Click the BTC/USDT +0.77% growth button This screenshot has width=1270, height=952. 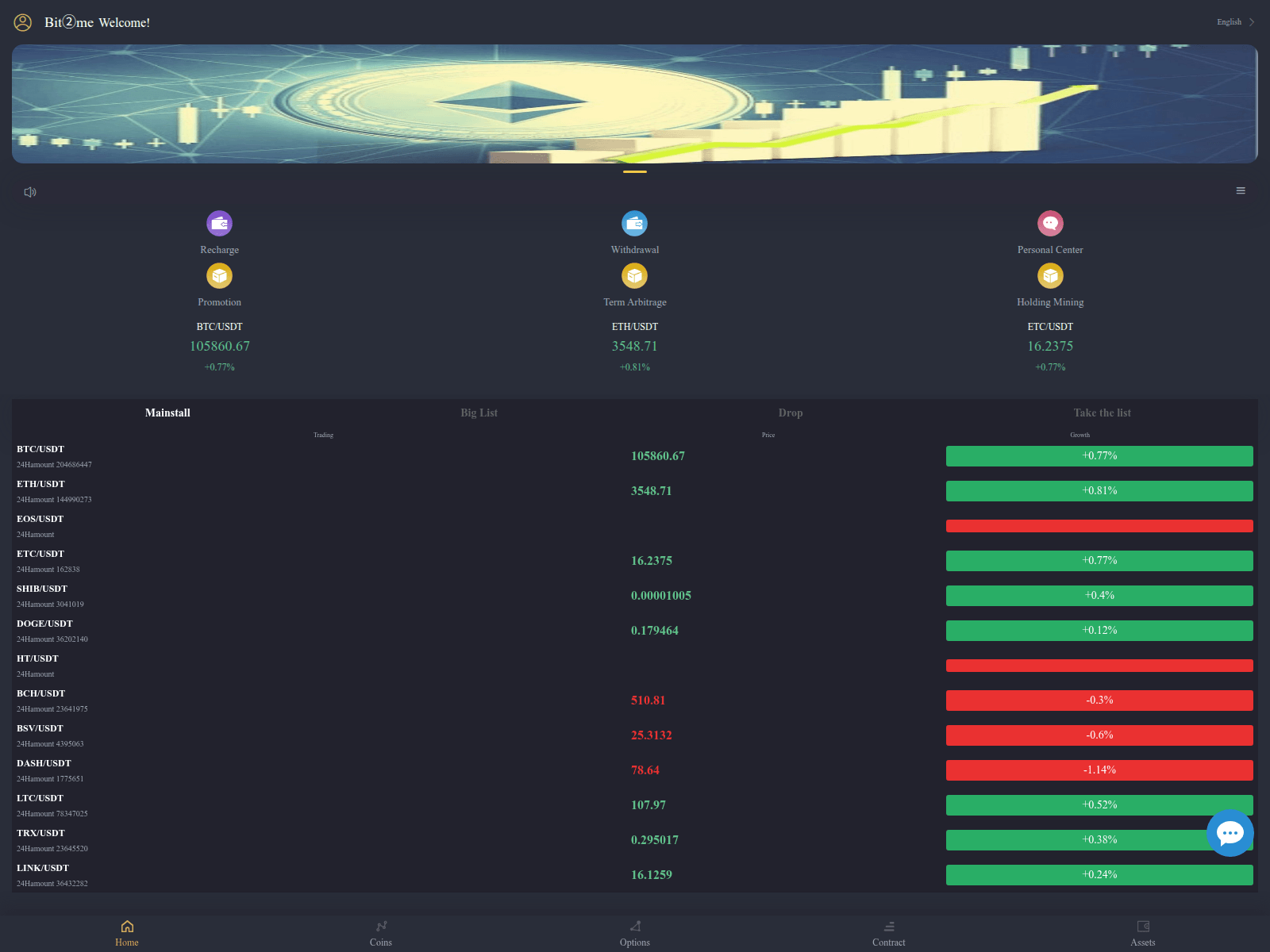tap(1099, 456)
